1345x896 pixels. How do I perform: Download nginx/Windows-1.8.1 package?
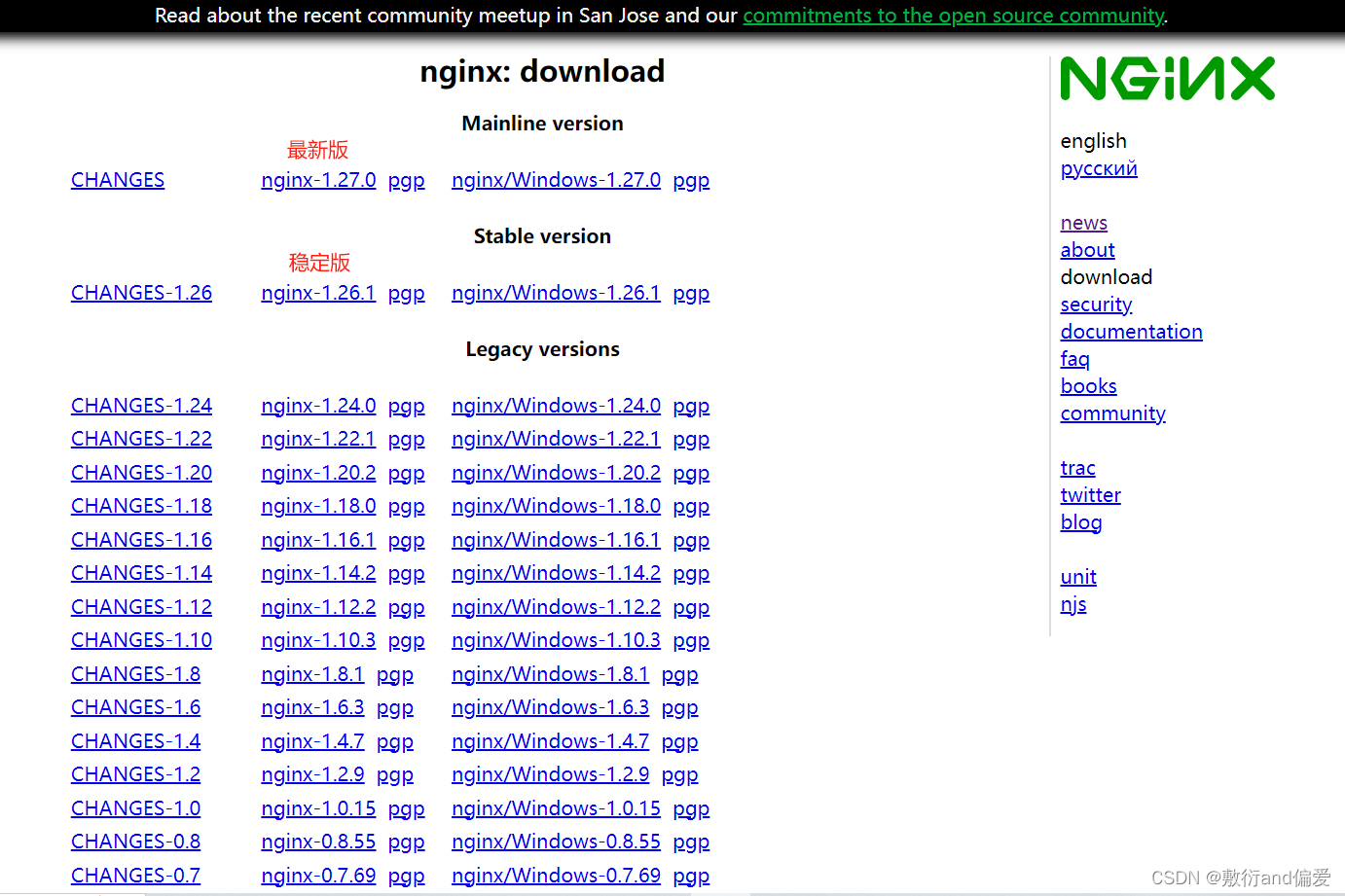[550, 674]
